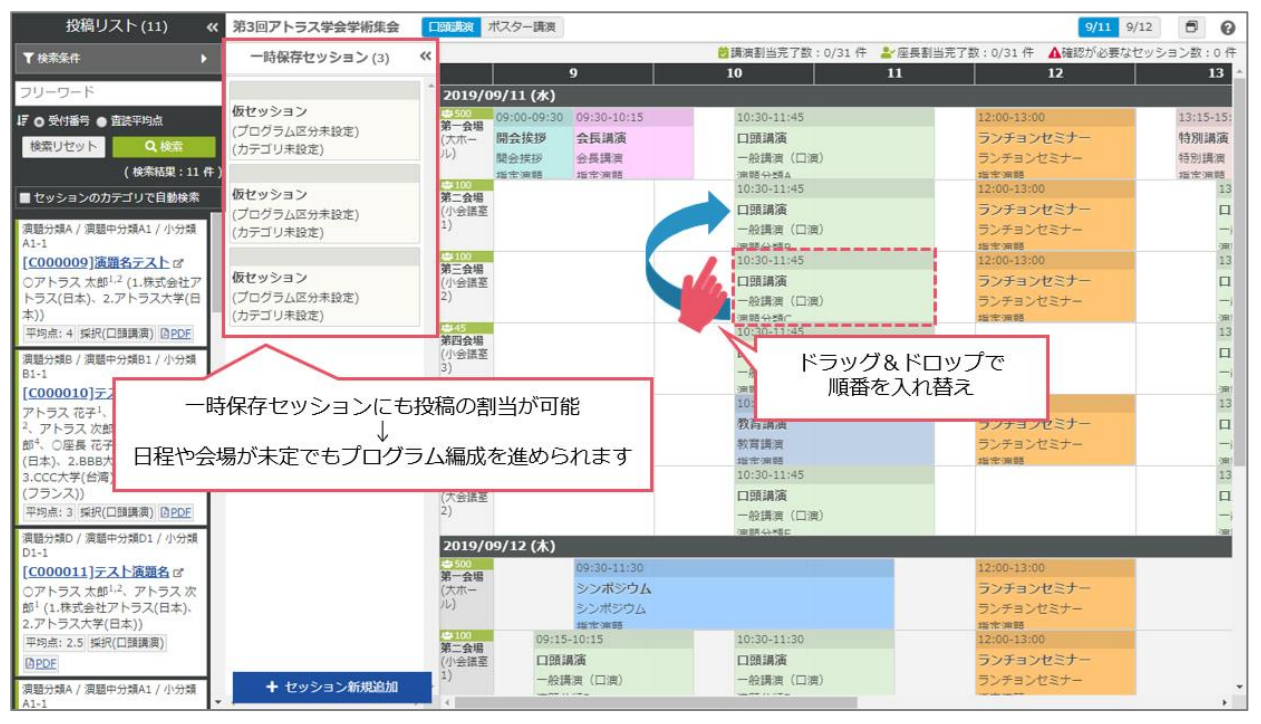Select the 査読平均点 sort radio button

tap(102, 122)
